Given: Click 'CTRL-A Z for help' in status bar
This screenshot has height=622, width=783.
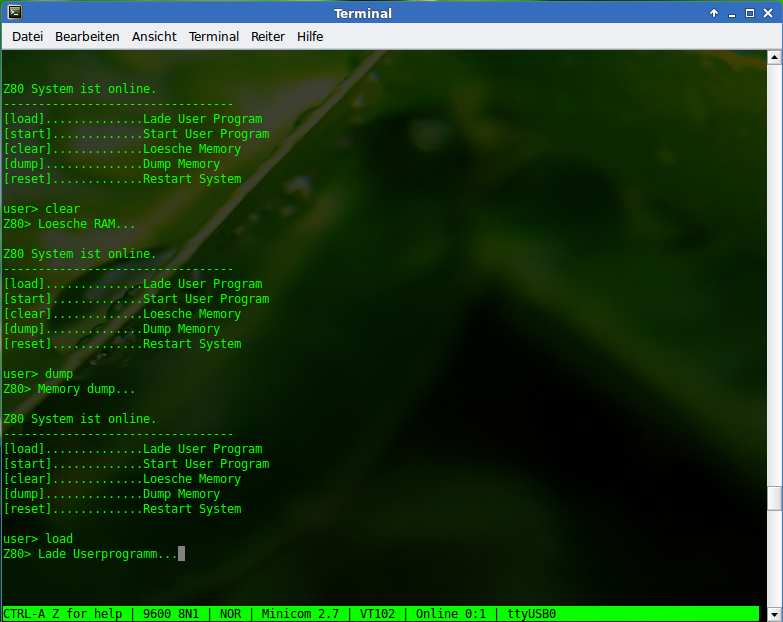Looking at the screenshot, I should click(62, 614).
